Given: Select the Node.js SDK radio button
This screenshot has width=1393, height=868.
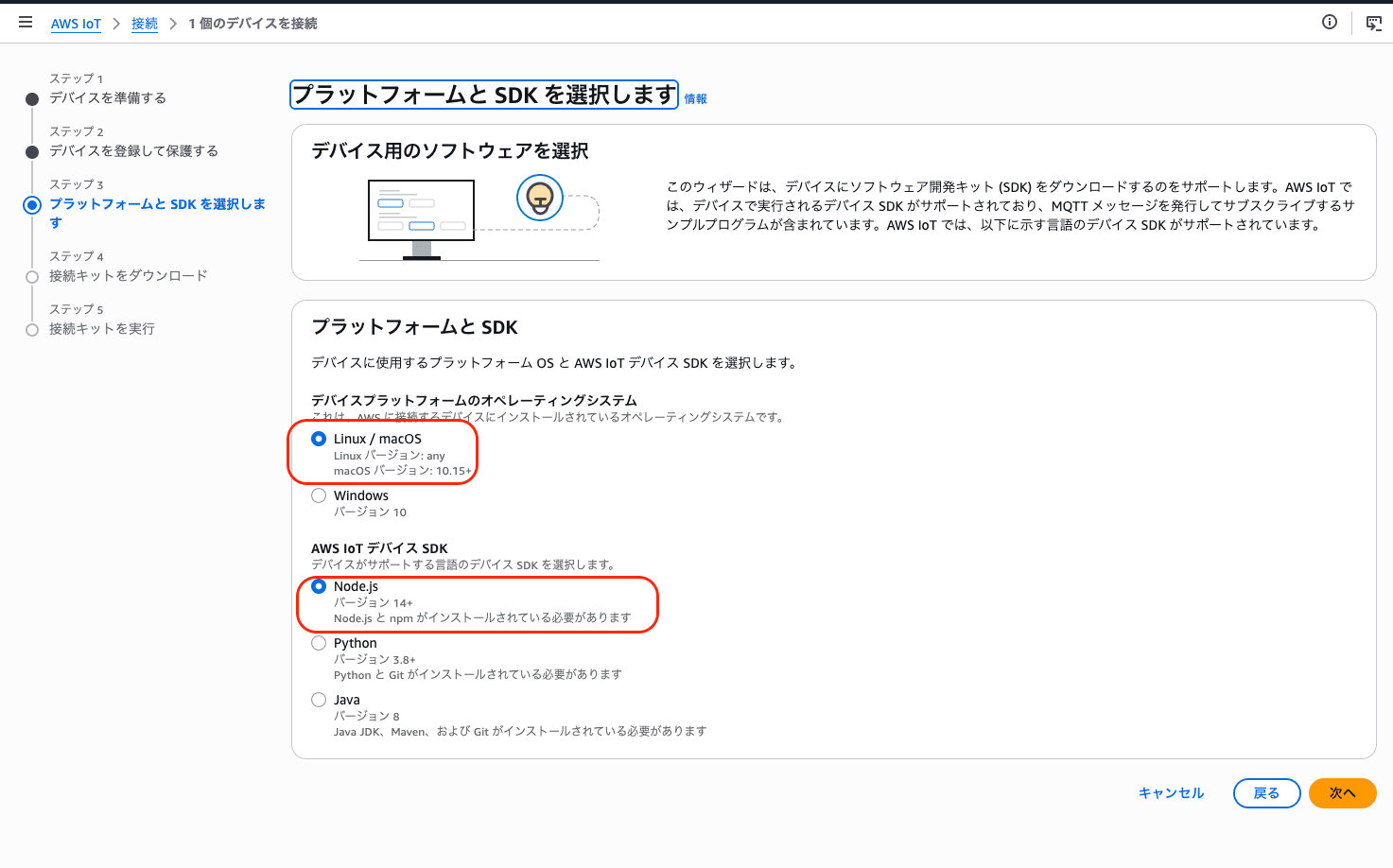Looking at the screenshot, I should [x=319, y=586].
